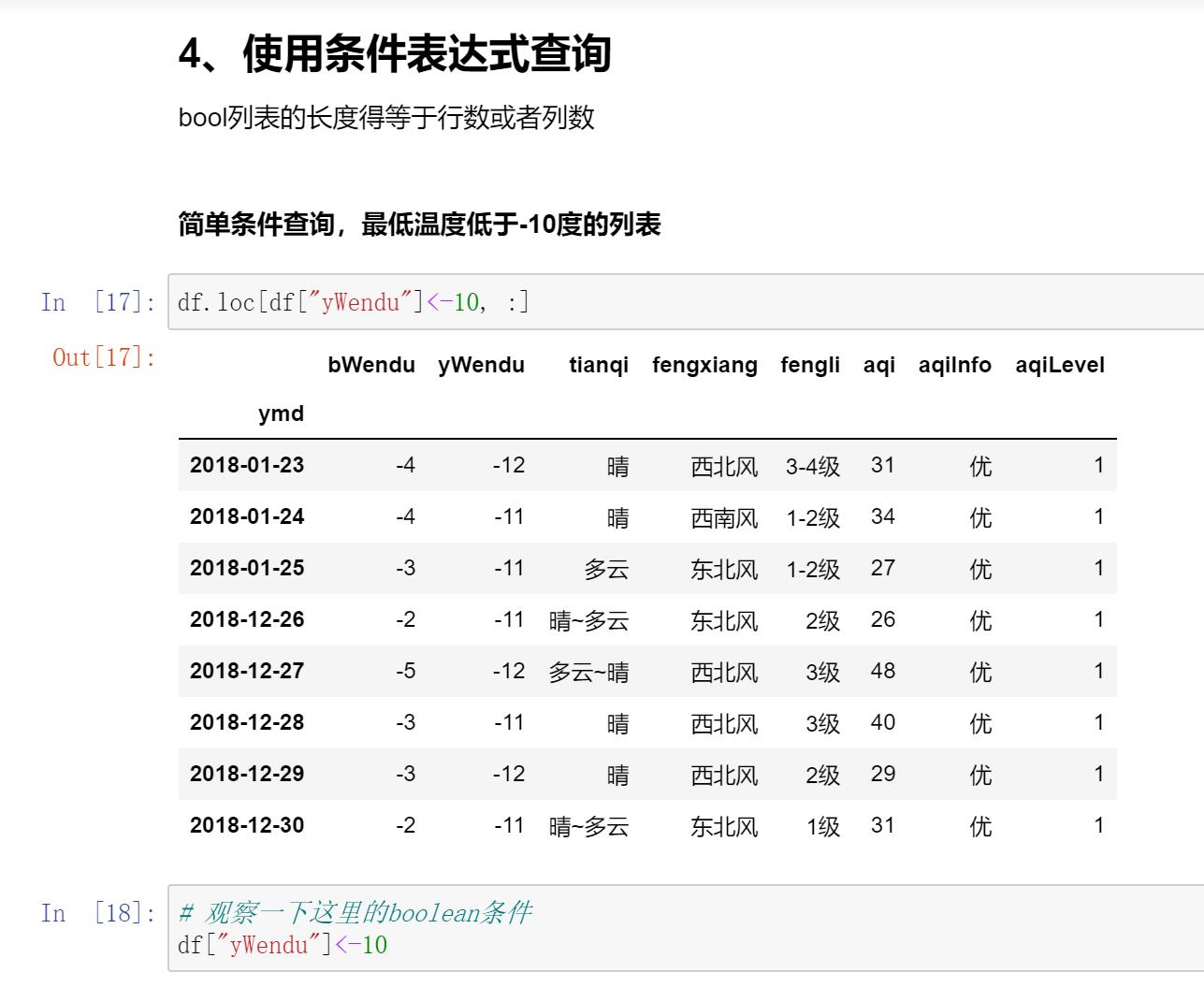
Task: Click the aqiInfo value 优 in 2018-12-30 row
Action: (x=980, y=826)
